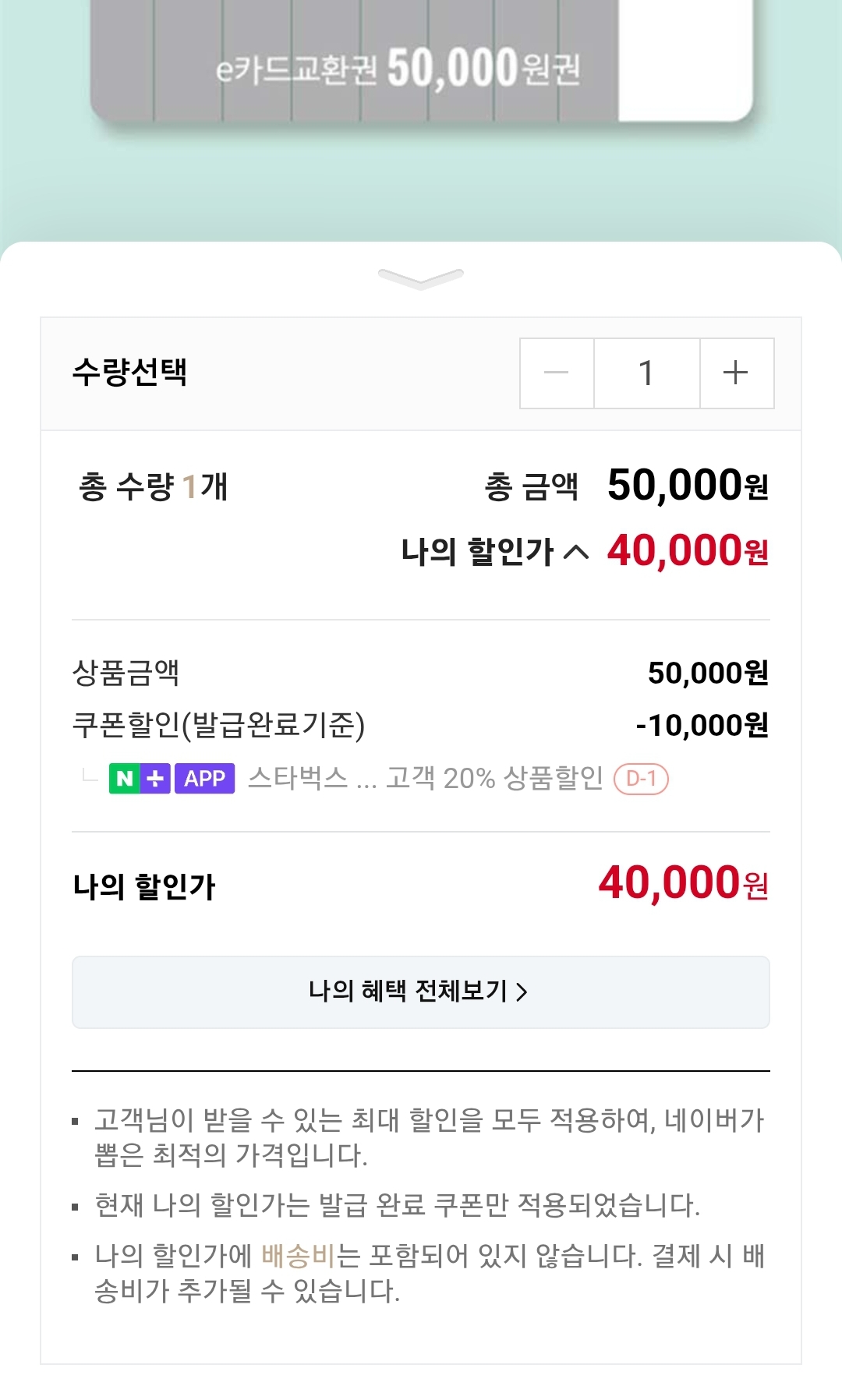Click the quantity input field showing 1
The width and height of the screenshot is (842, 1400).
tap(646, 373)
